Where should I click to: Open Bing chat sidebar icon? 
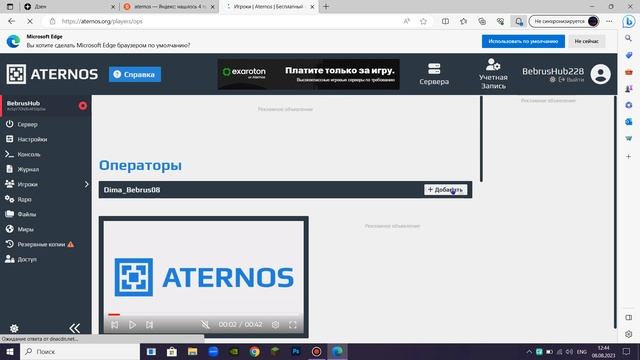629,21
